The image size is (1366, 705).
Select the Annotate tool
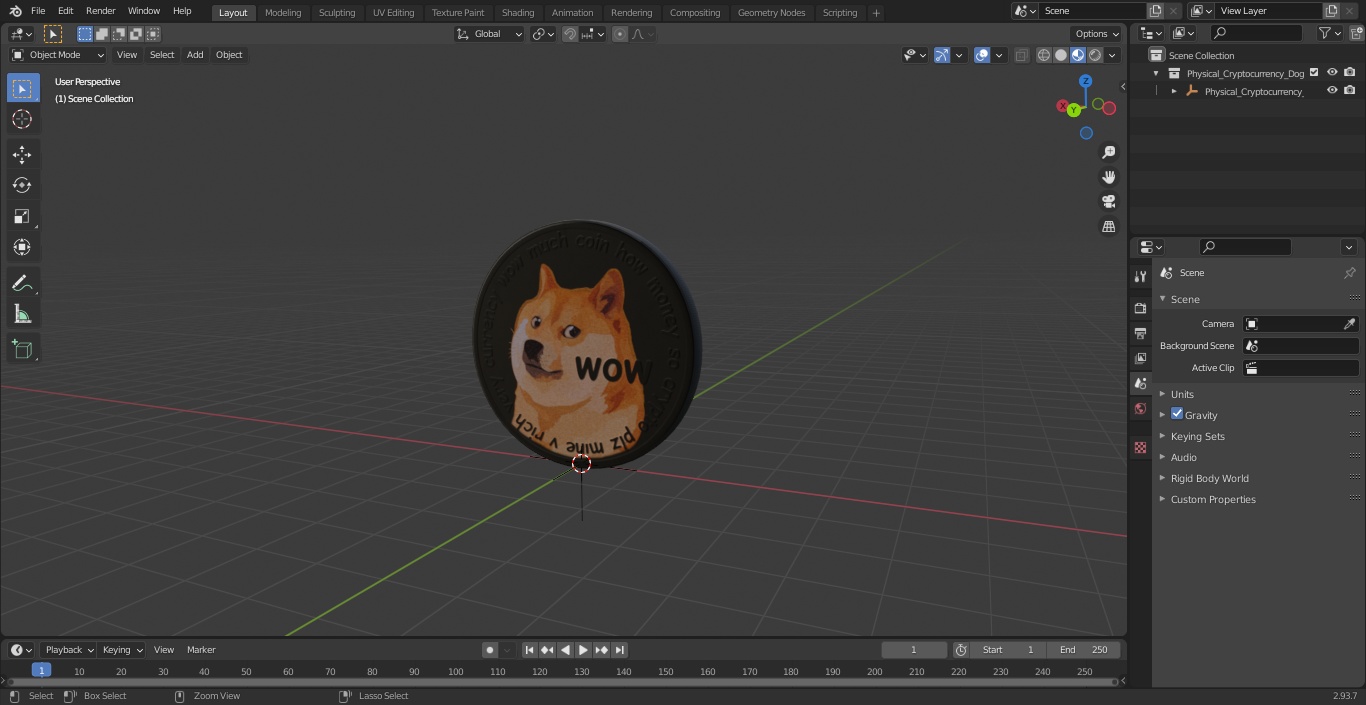22,283
